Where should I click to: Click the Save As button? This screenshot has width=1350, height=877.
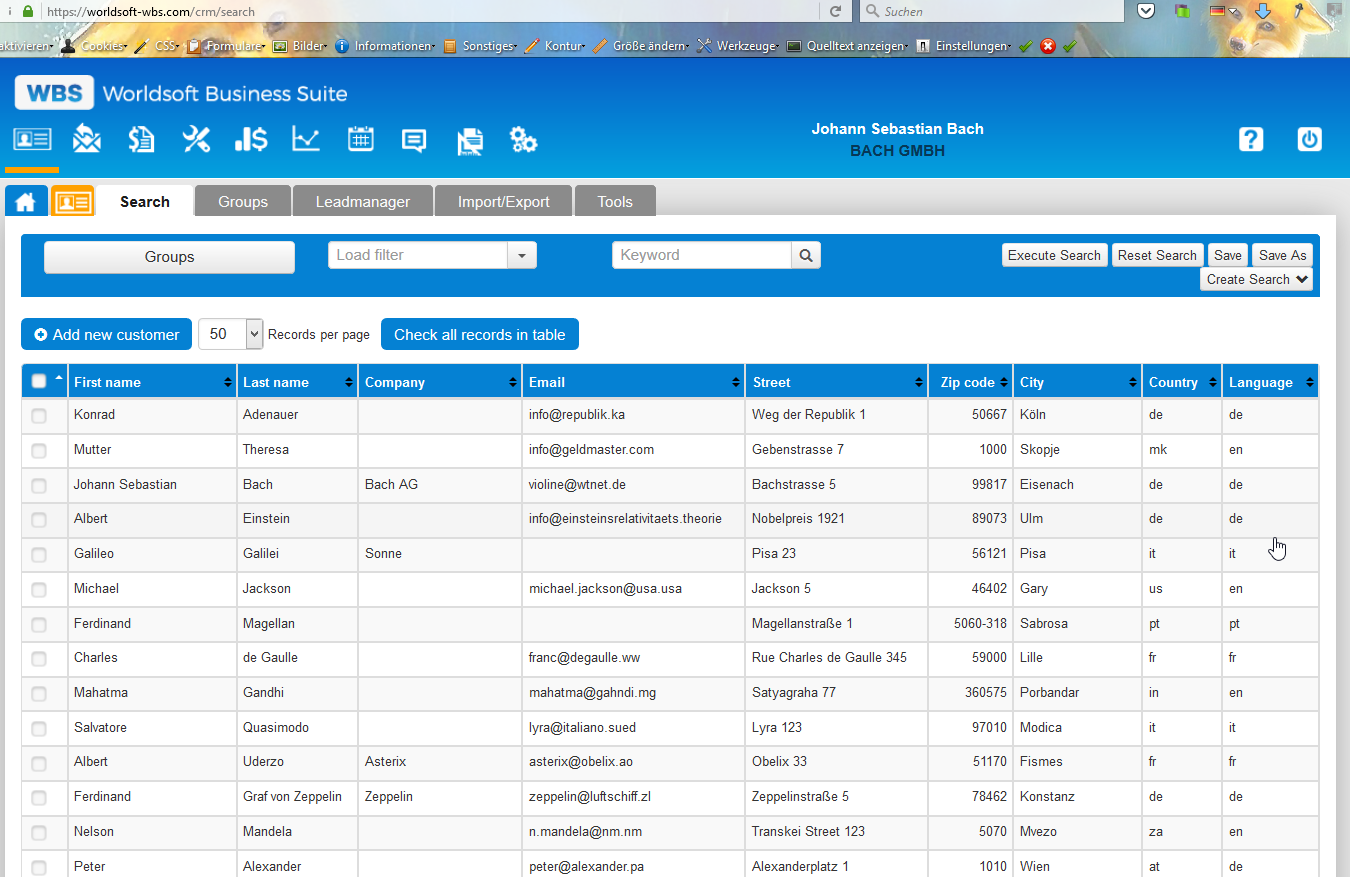point(1283,255)
